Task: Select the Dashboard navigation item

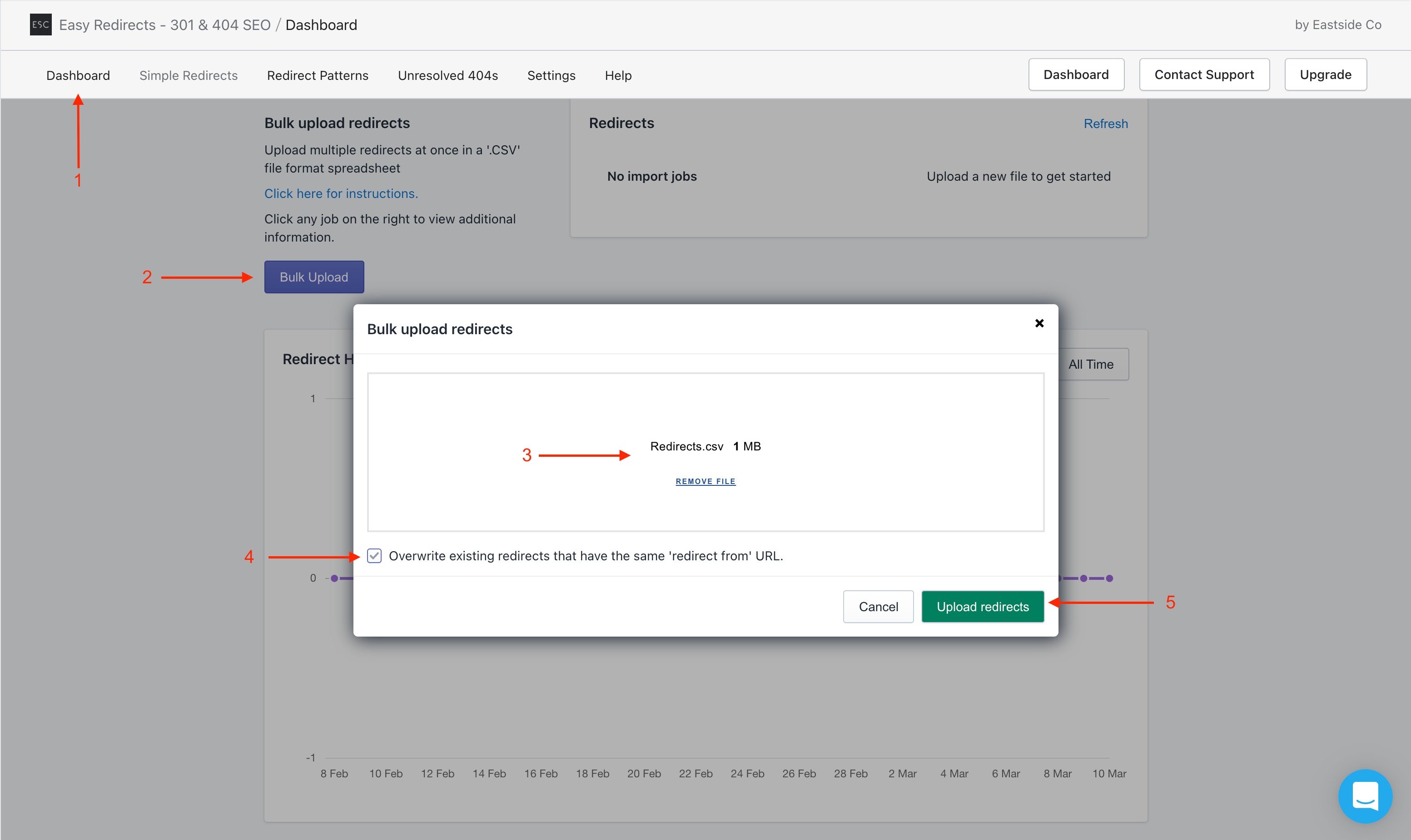Action: point(78,75)
